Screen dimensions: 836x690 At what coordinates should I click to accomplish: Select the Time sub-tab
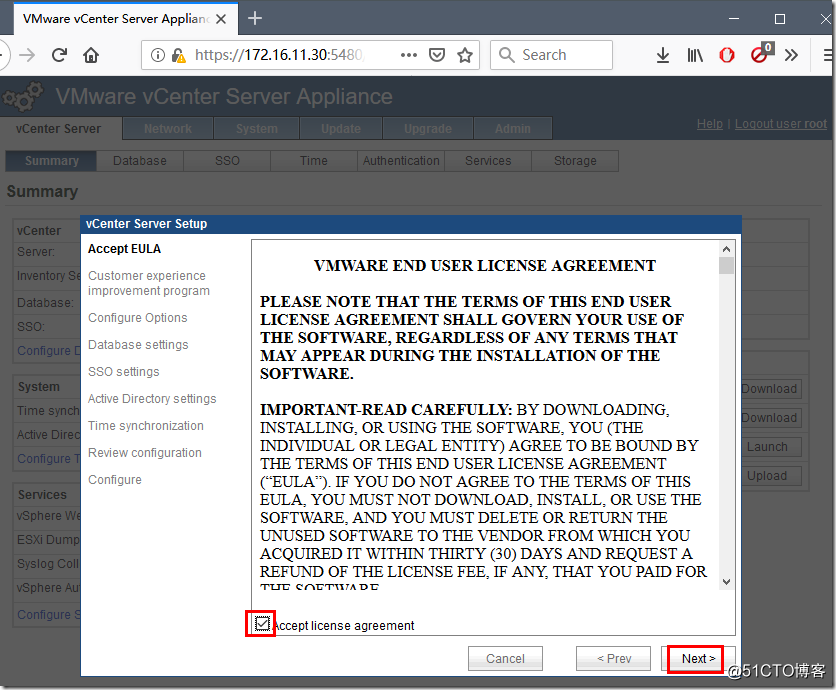pos(314,161)
